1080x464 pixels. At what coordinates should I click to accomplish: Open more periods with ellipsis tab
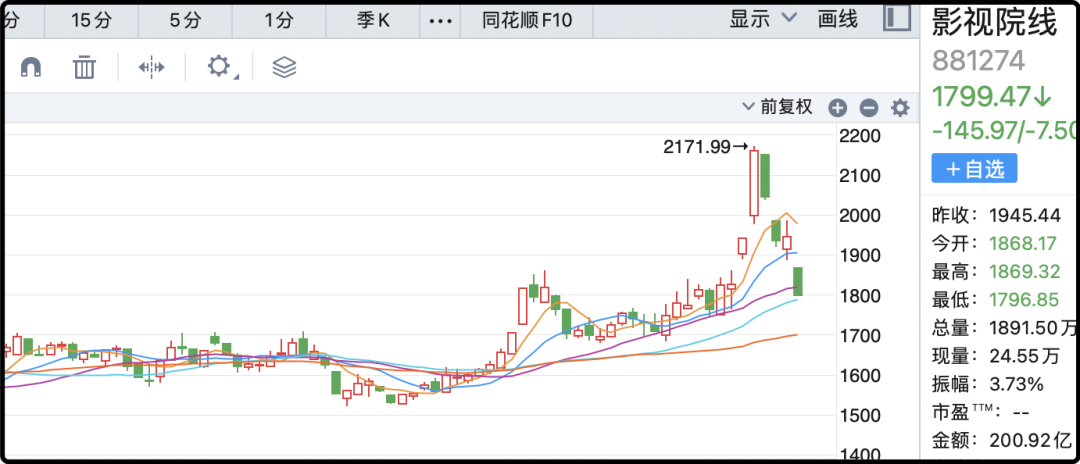point(440,21)
